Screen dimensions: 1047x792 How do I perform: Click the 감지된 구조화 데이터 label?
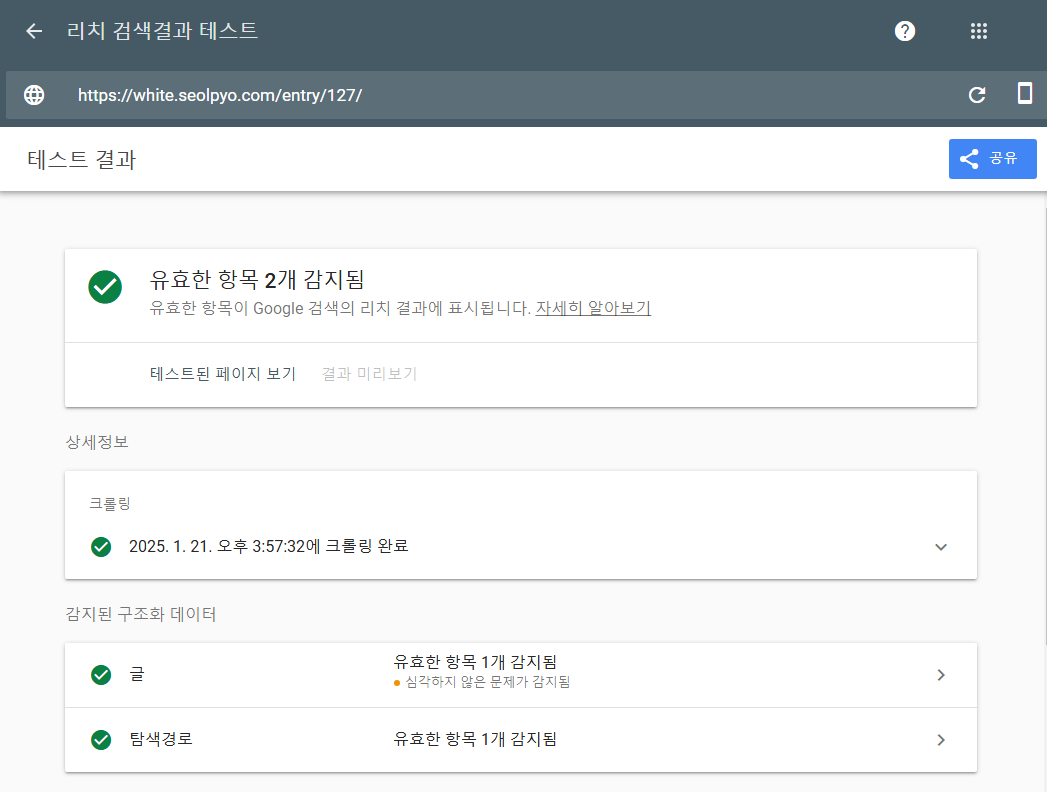click(141, 614)
